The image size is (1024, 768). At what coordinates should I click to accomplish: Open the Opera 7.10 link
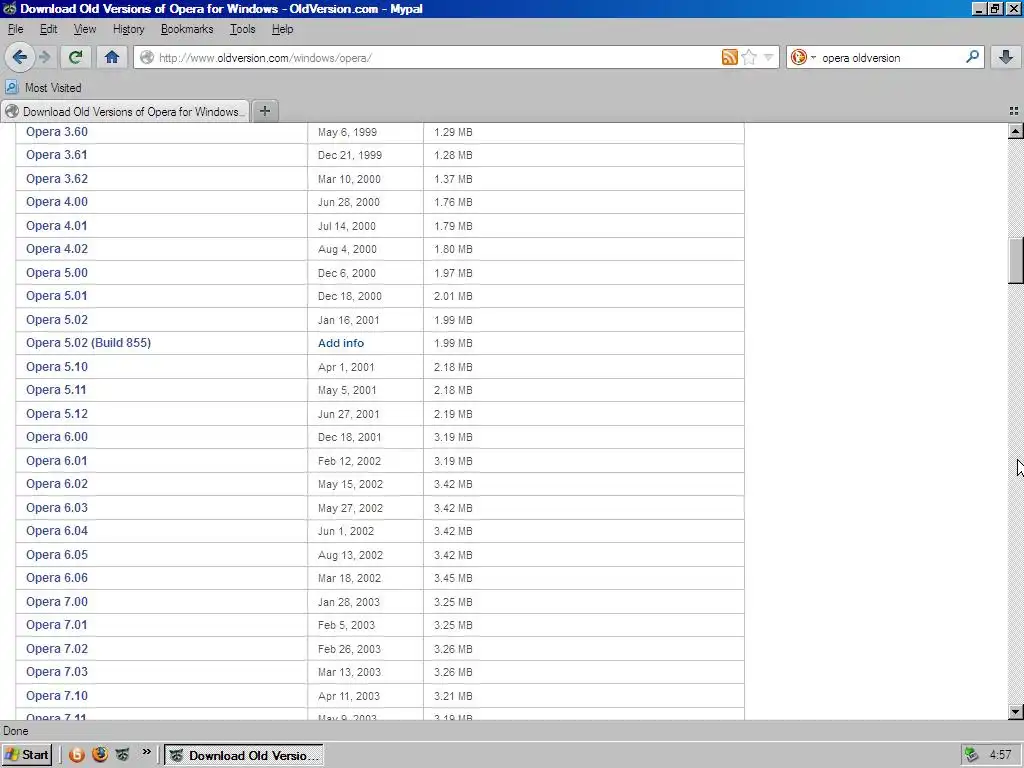(57, 696)
